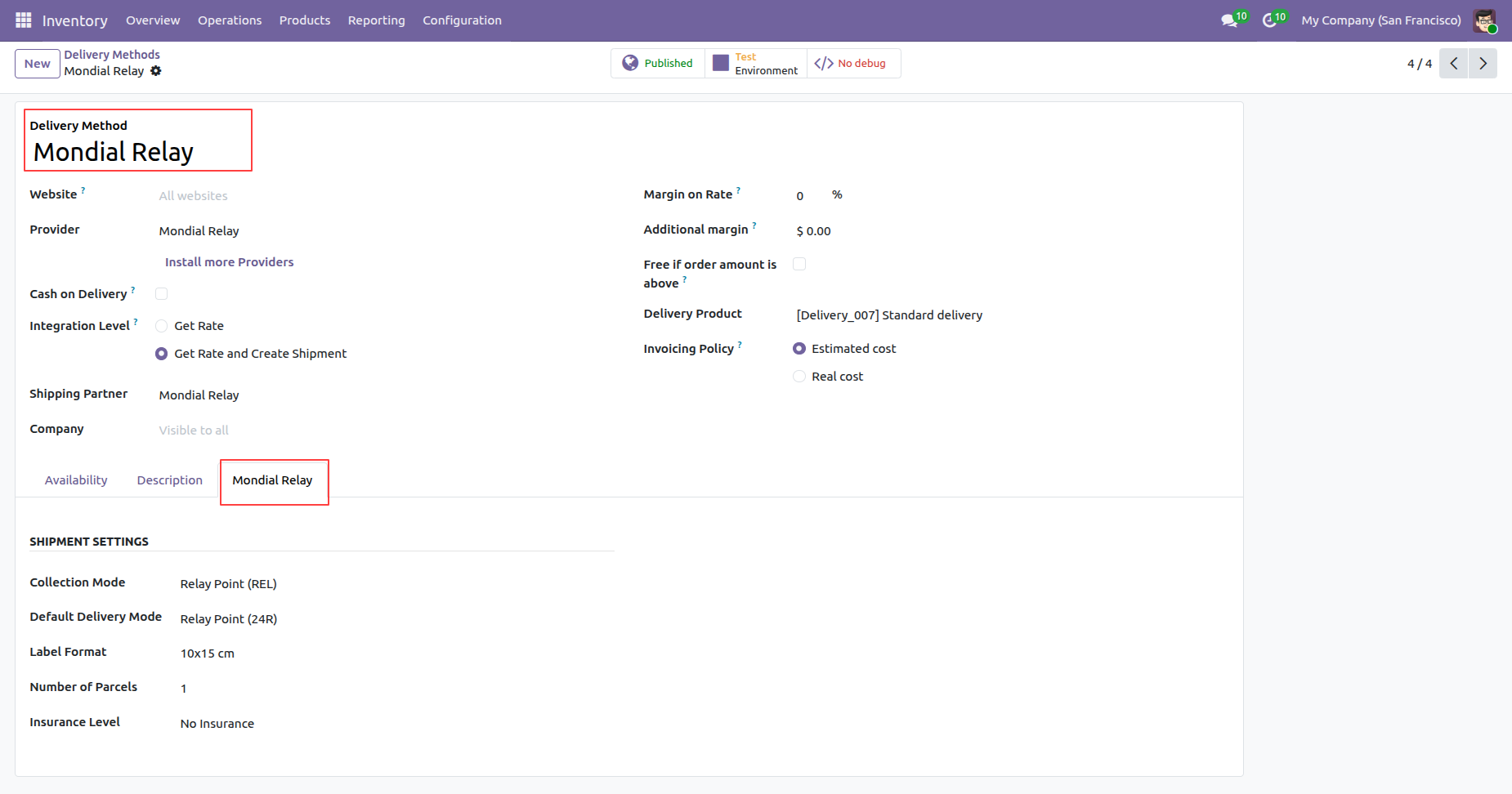Screen dimensions: 1512x794
Task: Show the Cash on Delivery help icon
Action: pyautogui.click(x=133, y=290)
